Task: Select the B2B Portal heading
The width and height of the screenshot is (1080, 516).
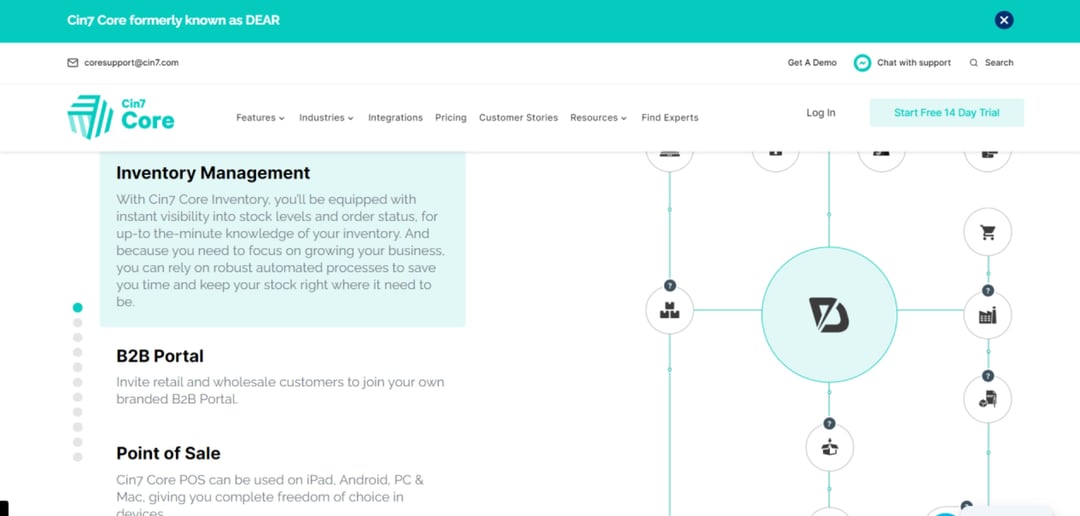Action: pyautogui.click(x=160, y=356)
